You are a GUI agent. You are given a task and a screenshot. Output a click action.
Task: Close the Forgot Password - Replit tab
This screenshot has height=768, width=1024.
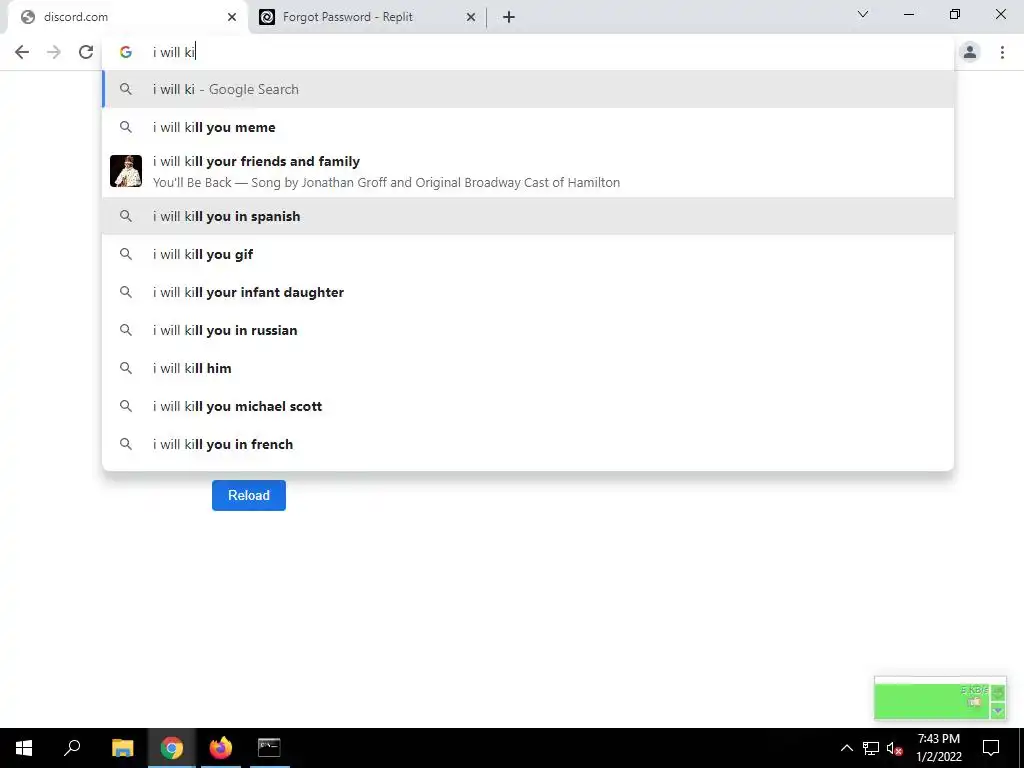[x=471, y=17]
